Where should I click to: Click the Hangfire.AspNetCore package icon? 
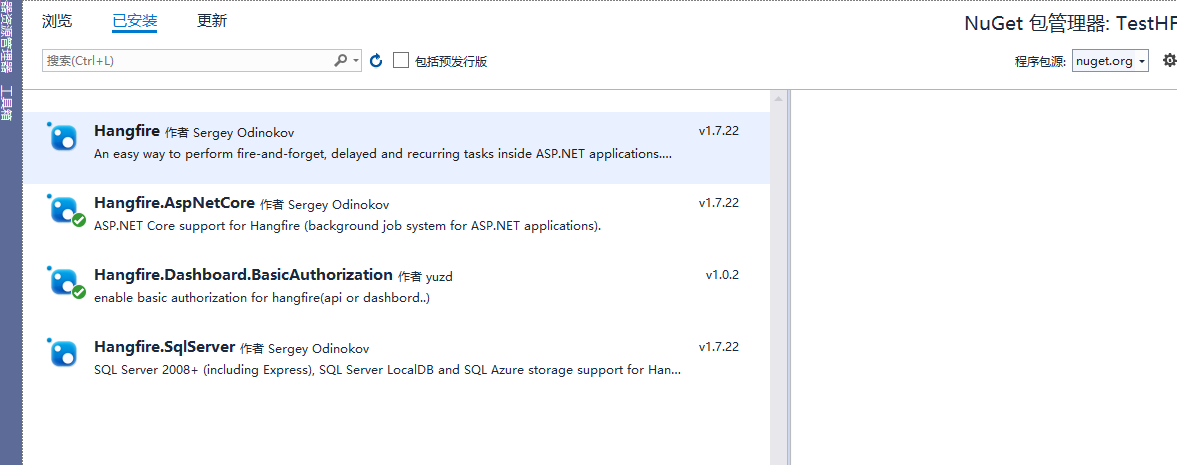(x=64, y=210)
